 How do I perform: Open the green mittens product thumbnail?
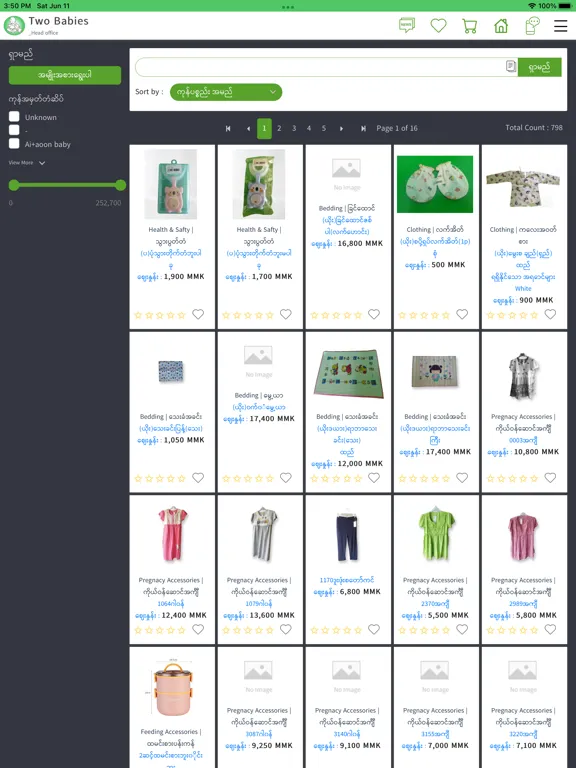(x=435, y=184)
